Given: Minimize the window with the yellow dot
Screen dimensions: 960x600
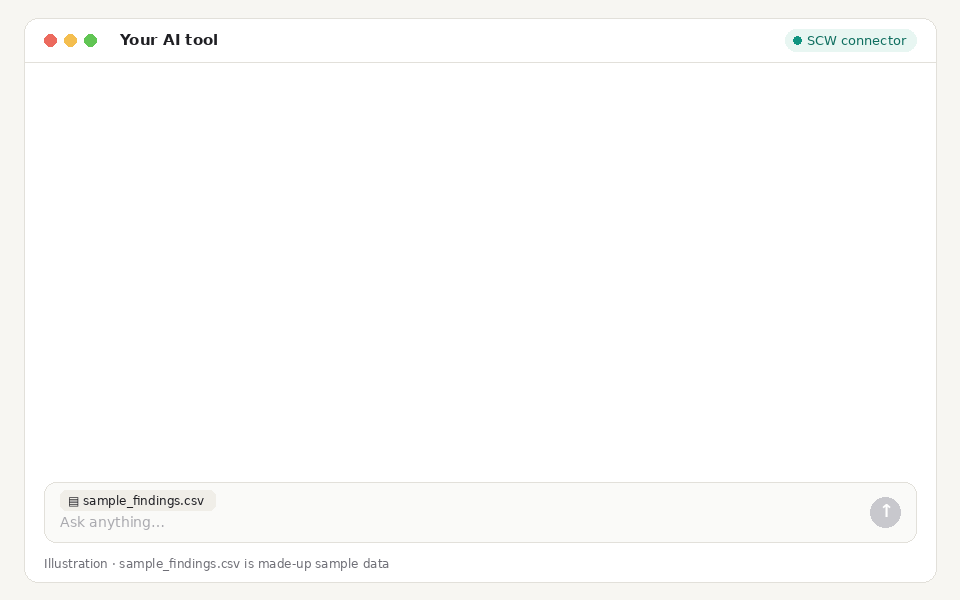Looking at the screenshot, I should pyautogui.click(x=70, y=40).
